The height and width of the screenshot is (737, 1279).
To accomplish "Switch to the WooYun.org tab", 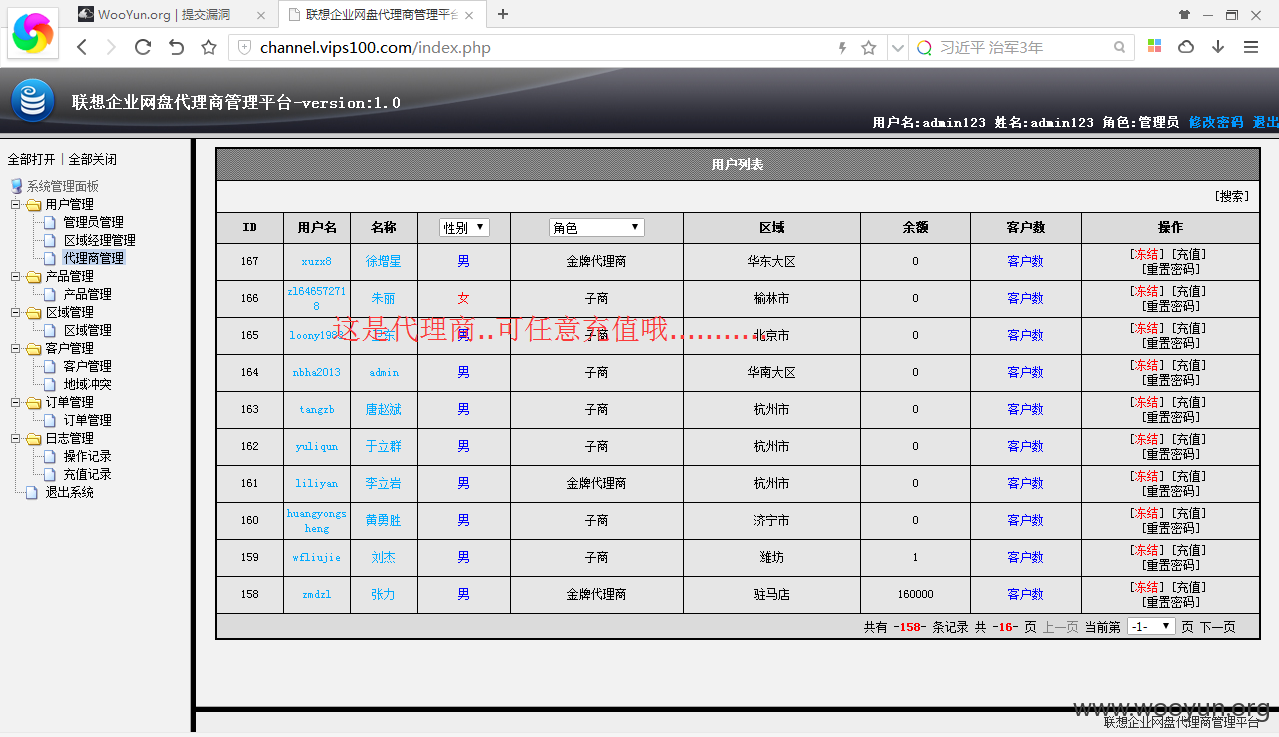I will (174, 15).
